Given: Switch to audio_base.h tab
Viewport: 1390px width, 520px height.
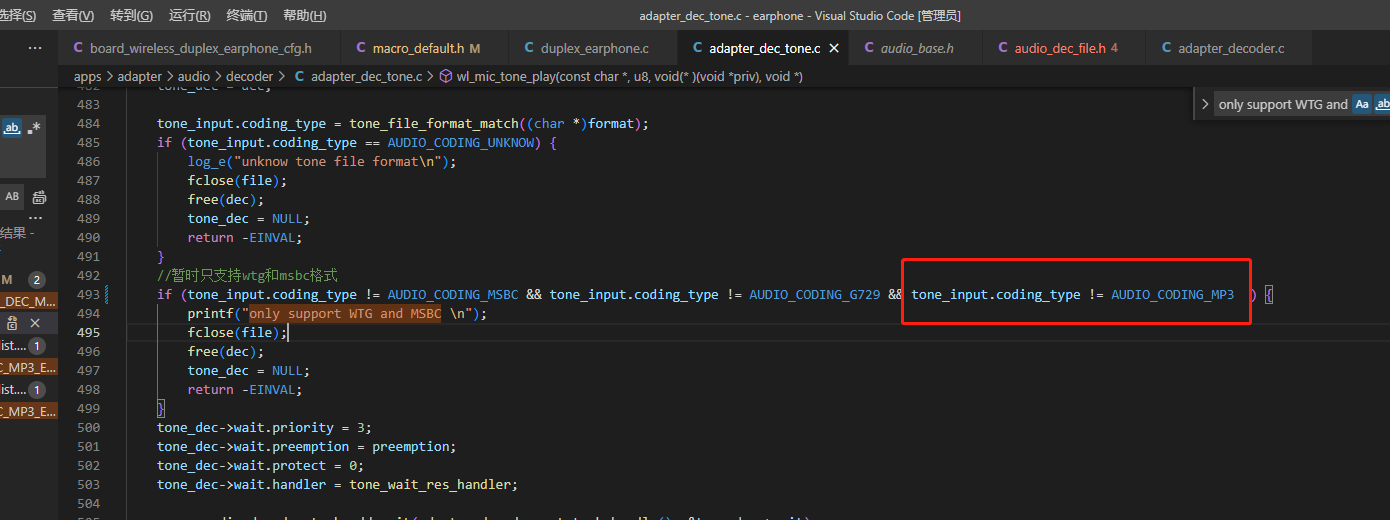Looking at the screenshot, I should [x=915, y=48].
